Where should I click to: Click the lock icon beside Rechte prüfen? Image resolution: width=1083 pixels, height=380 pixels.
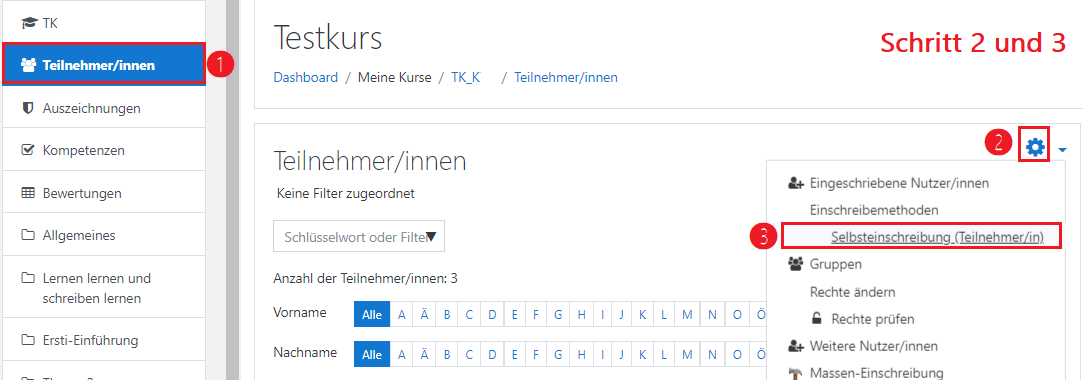click(x=816, y=319)
